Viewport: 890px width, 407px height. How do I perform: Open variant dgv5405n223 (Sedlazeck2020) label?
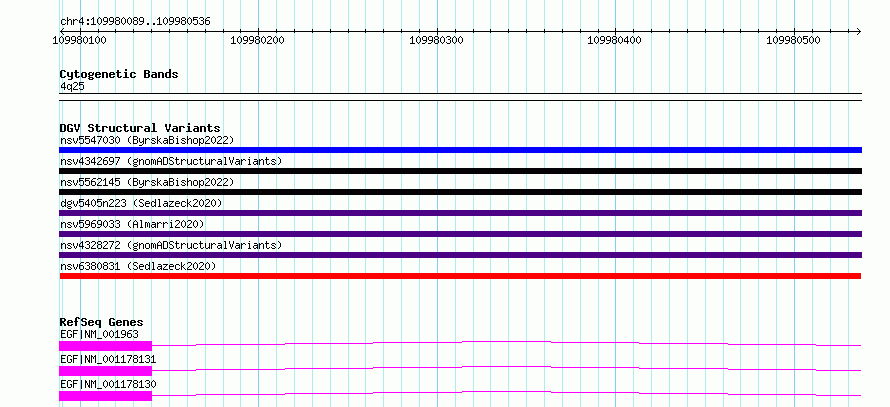click(141, 203)
